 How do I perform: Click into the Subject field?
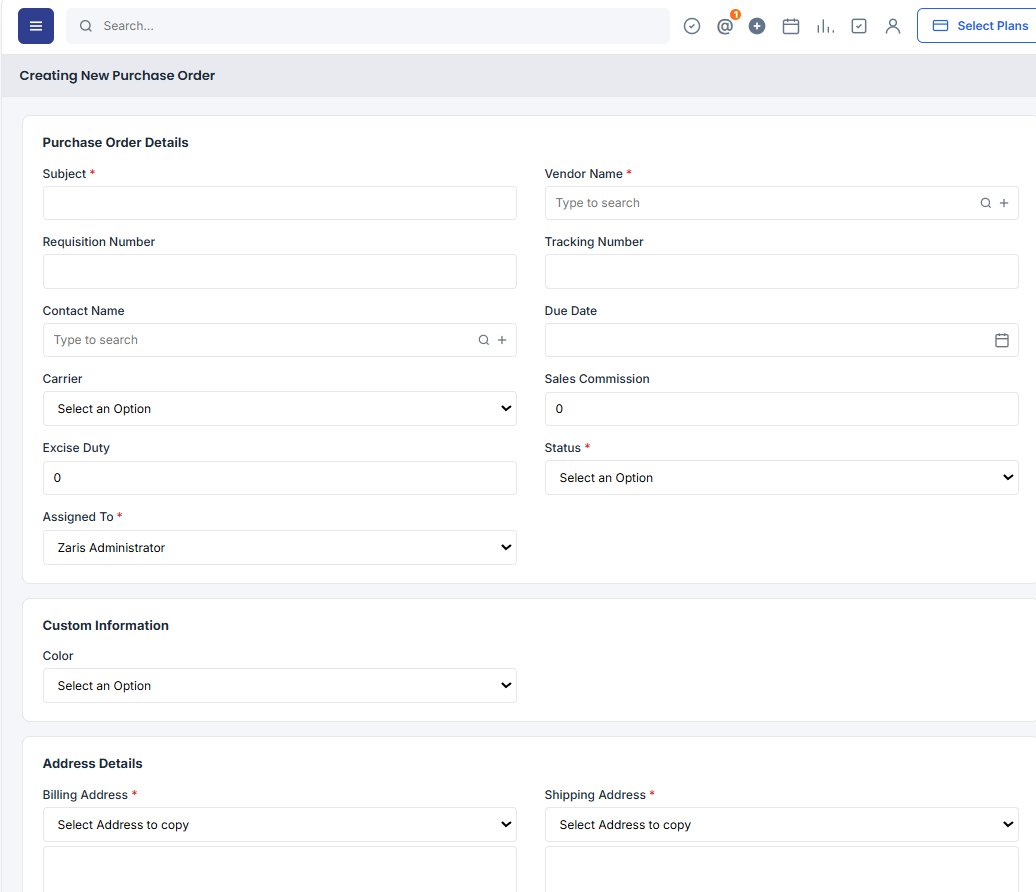(x=279, y=203)
